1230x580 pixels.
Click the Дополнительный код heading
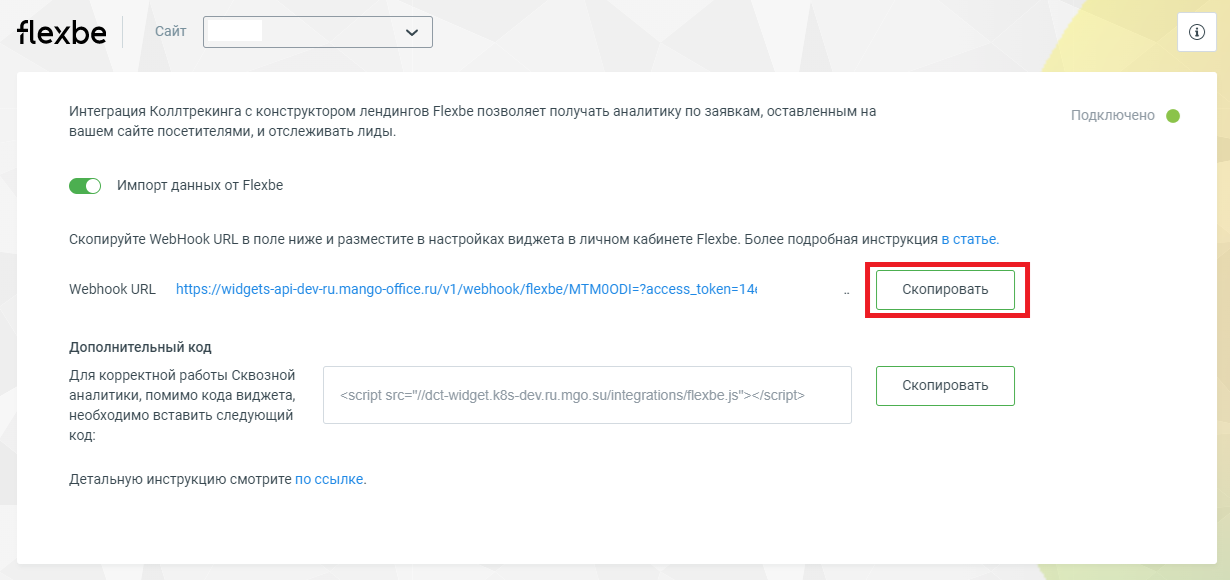(140, 348)
